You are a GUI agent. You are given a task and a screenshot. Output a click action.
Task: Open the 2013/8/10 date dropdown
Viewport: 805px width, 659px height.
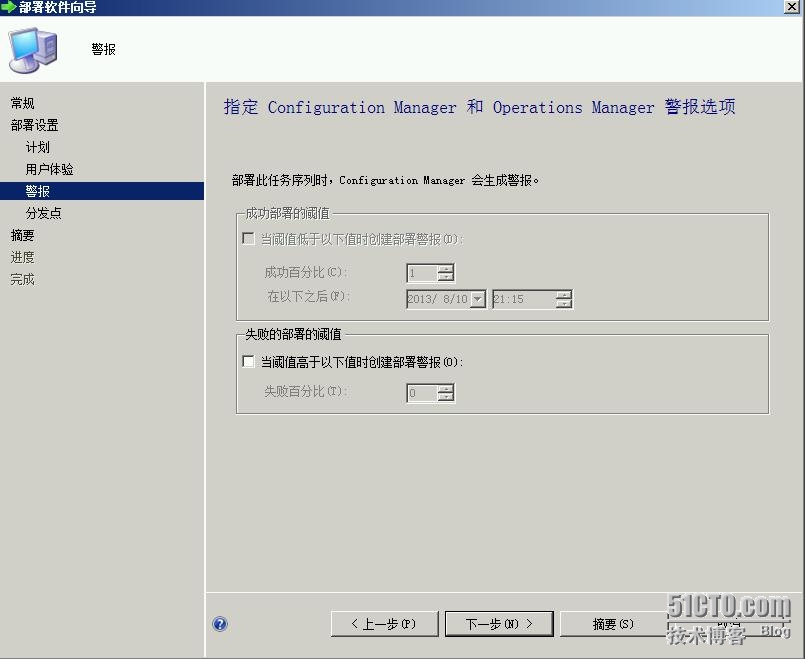(478, 299)
